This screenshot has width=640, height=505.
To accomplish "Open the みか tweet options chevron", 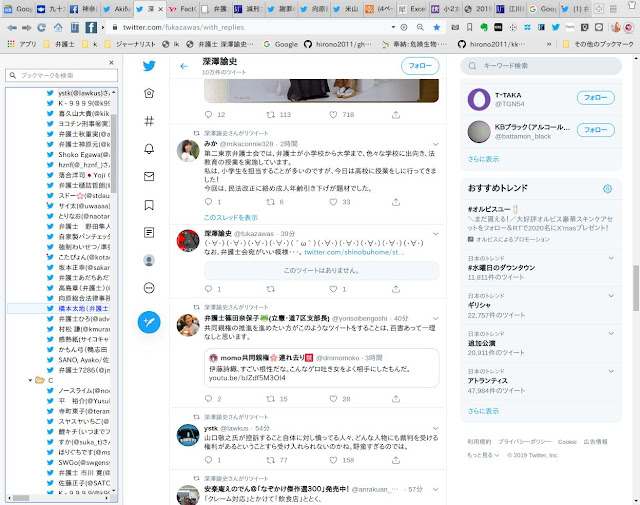I will 436,144.
